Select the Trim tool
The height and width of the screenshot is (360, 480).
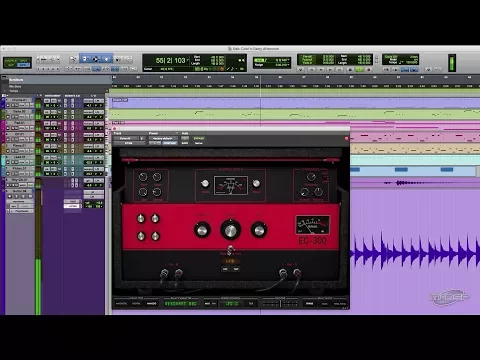tap(85, 59)
